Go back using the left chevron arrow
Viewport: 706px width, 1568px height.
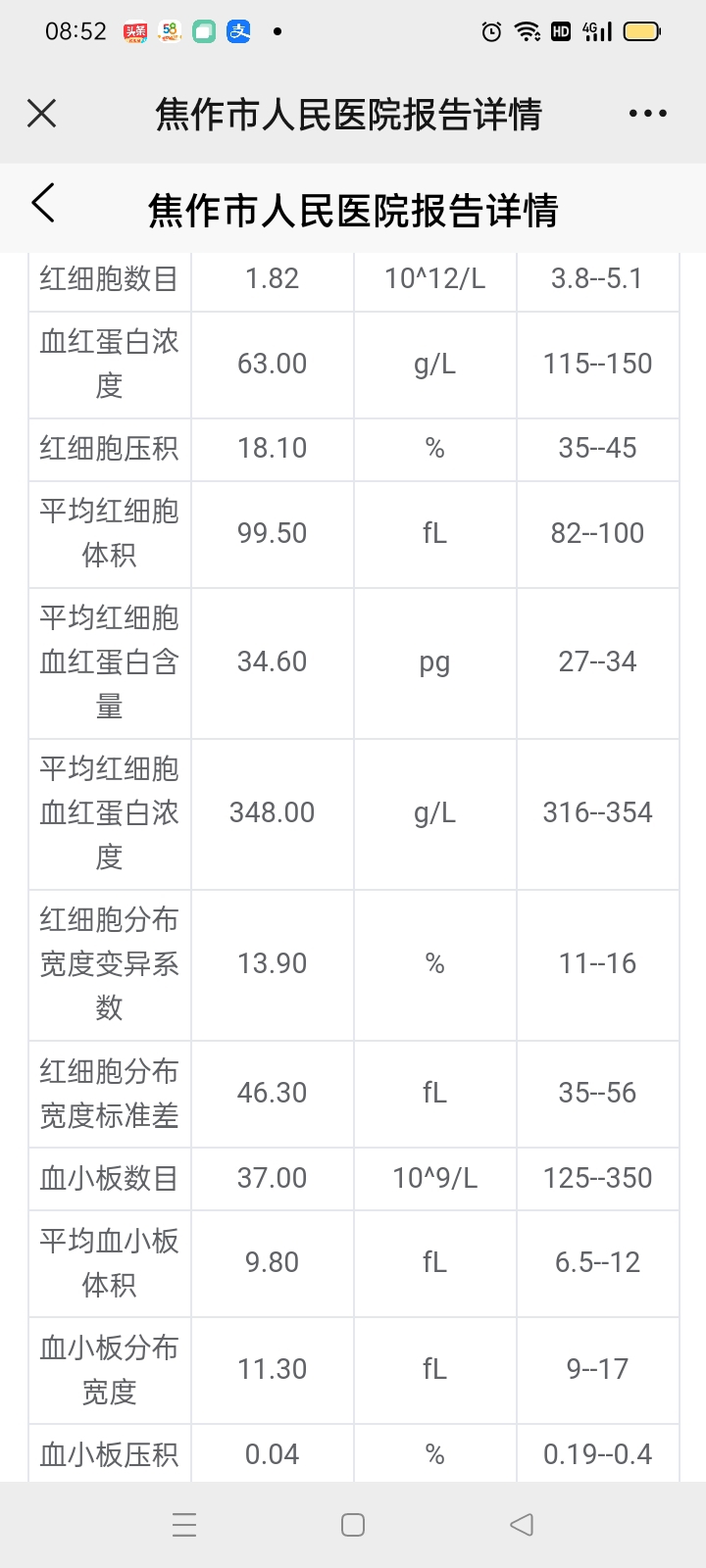pyautogui.click(x=43, y=203)
